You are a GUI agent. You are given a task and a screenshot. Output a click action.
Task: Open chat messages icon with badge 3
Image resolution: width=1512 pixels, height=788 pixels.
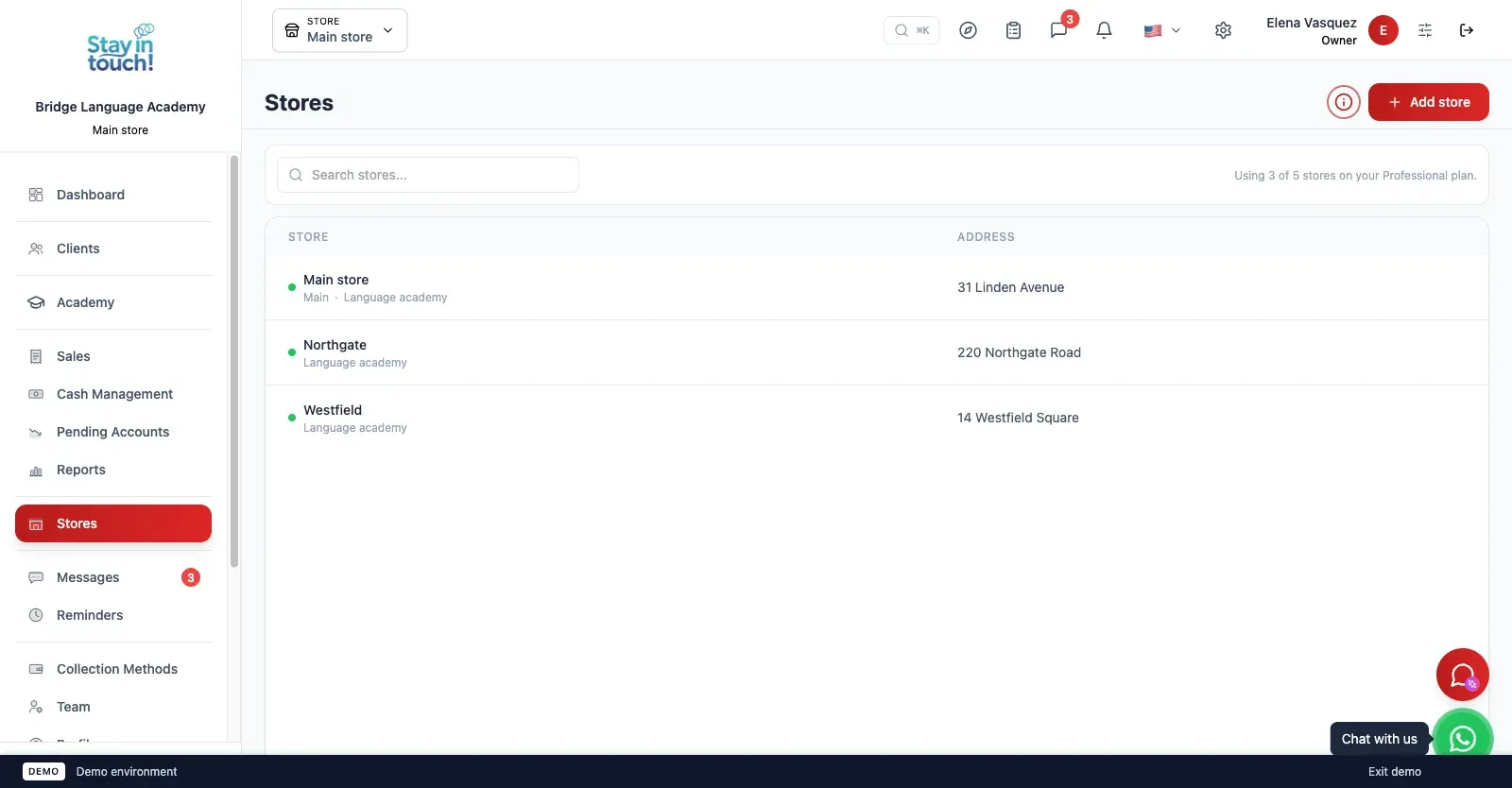tap(1059, 30)
